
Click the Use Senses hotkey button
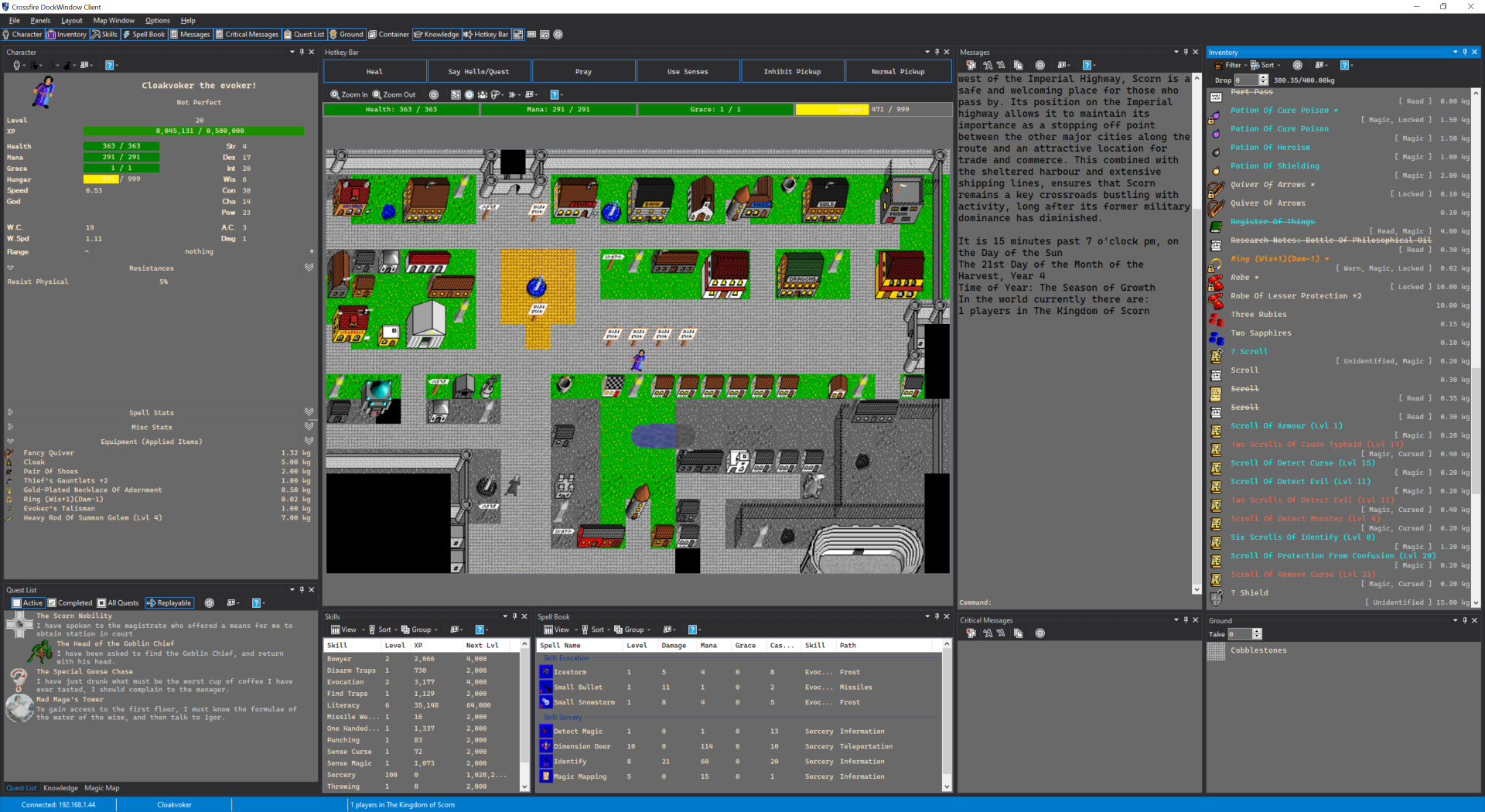click(688, 71)
